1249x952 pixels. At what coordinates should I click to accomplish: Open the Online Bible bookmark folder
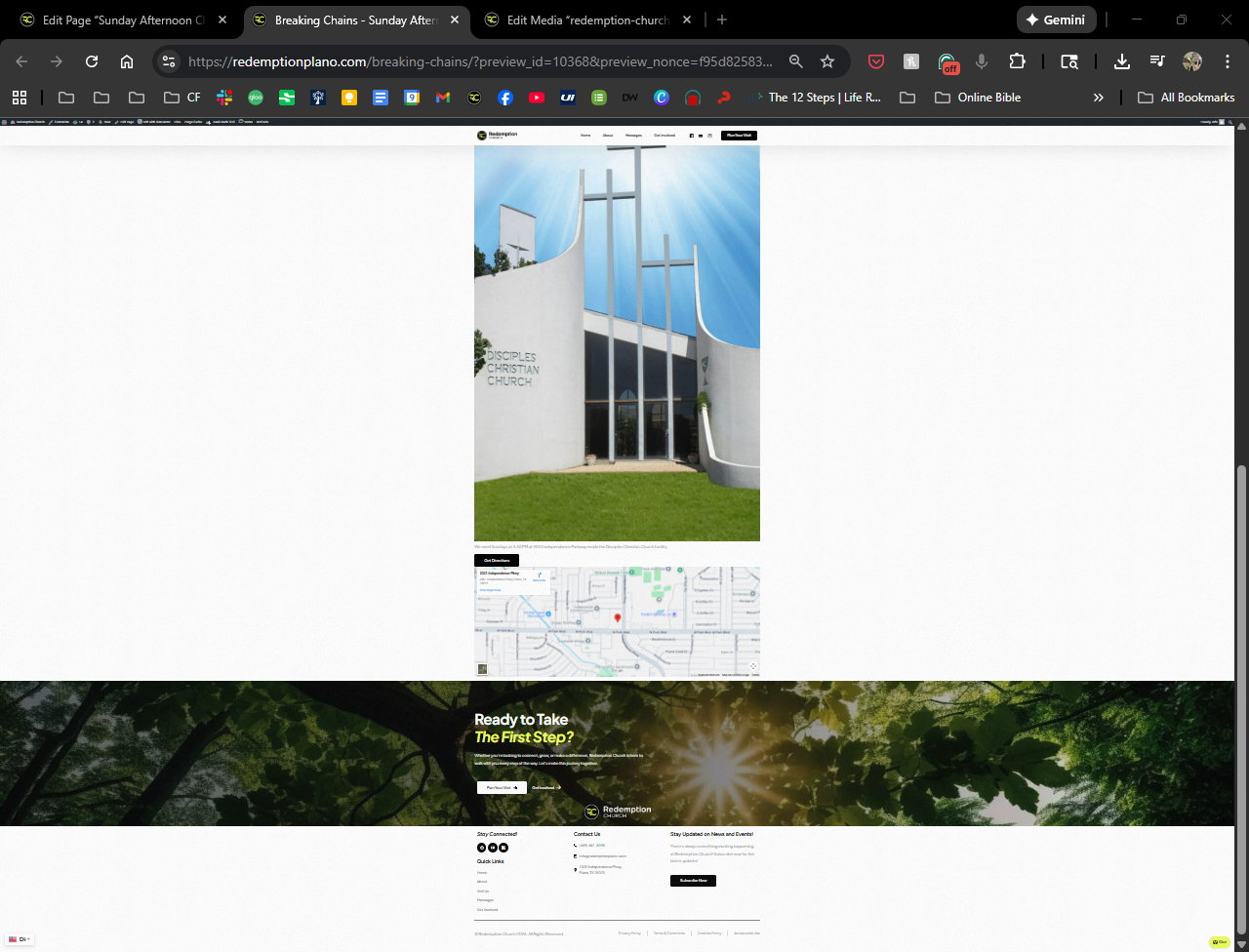[979, 98]
